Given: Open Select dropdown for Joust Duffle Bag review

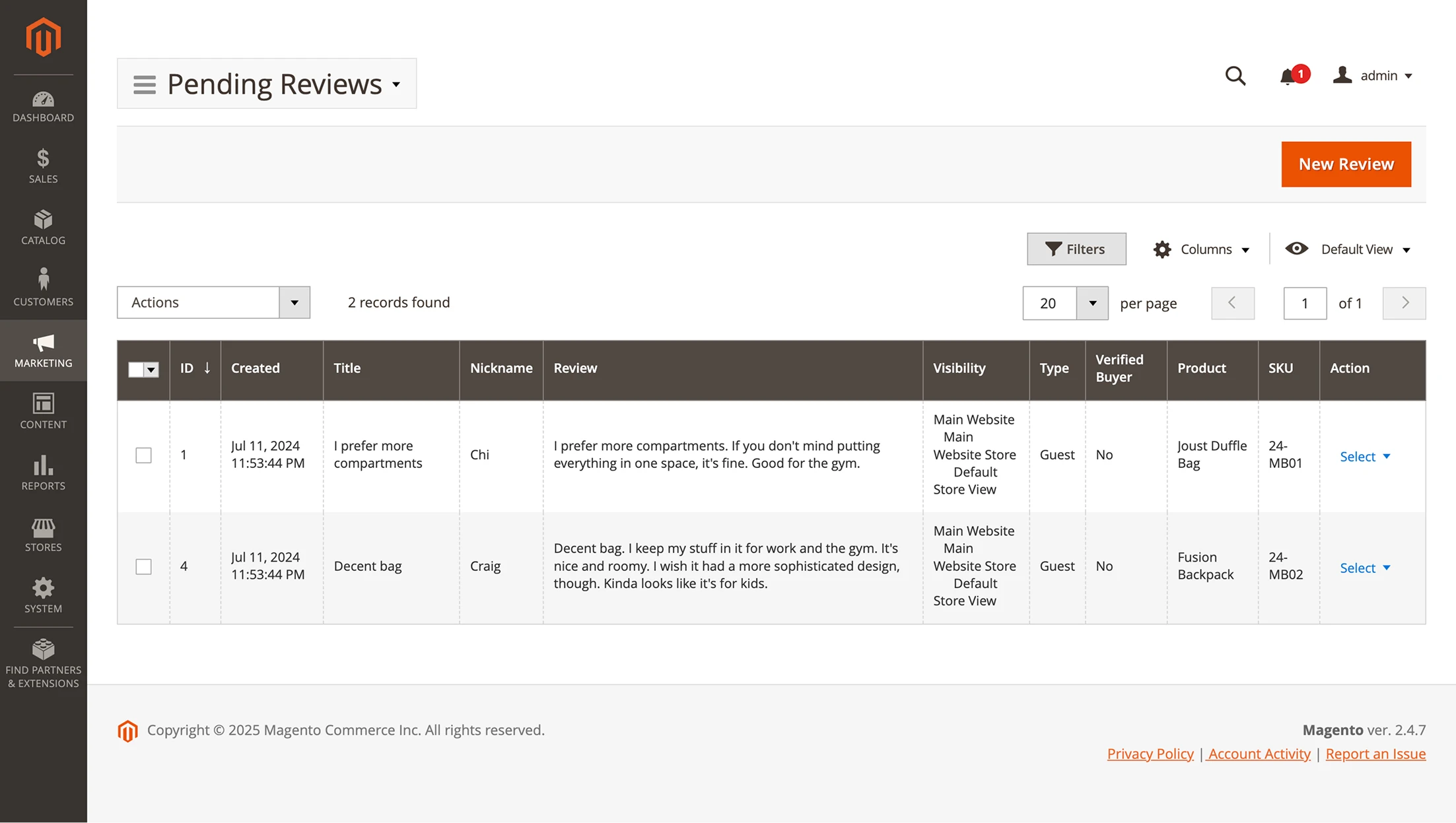Looking at the screenshot, I should point(1364,456).
